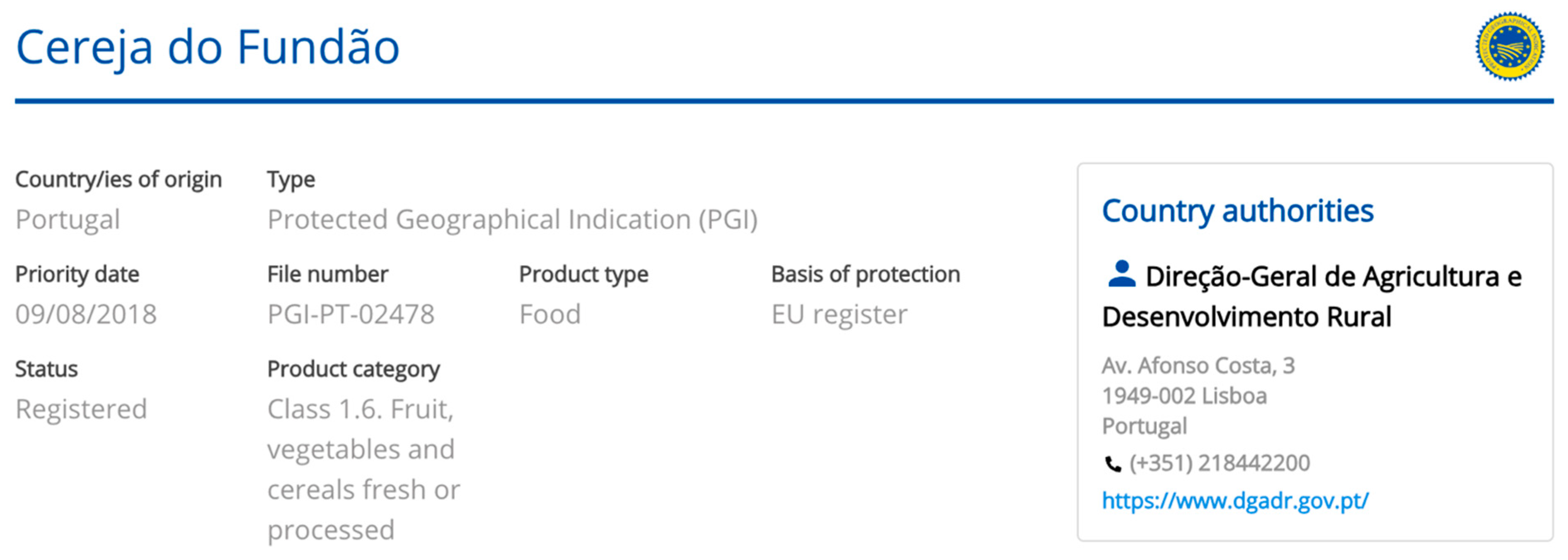Click the Product category label
This screenshot has width=1568, height=560.
click(353, 369)
